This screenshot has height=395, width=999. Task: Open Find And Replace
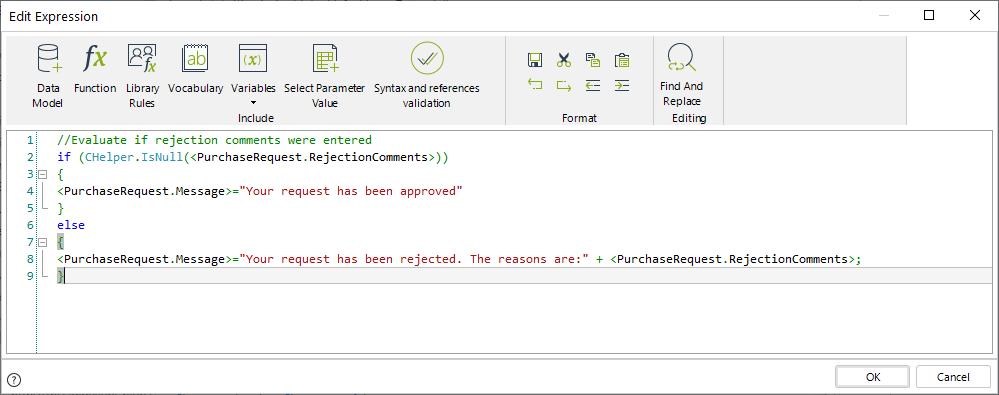tap(682, 75)
